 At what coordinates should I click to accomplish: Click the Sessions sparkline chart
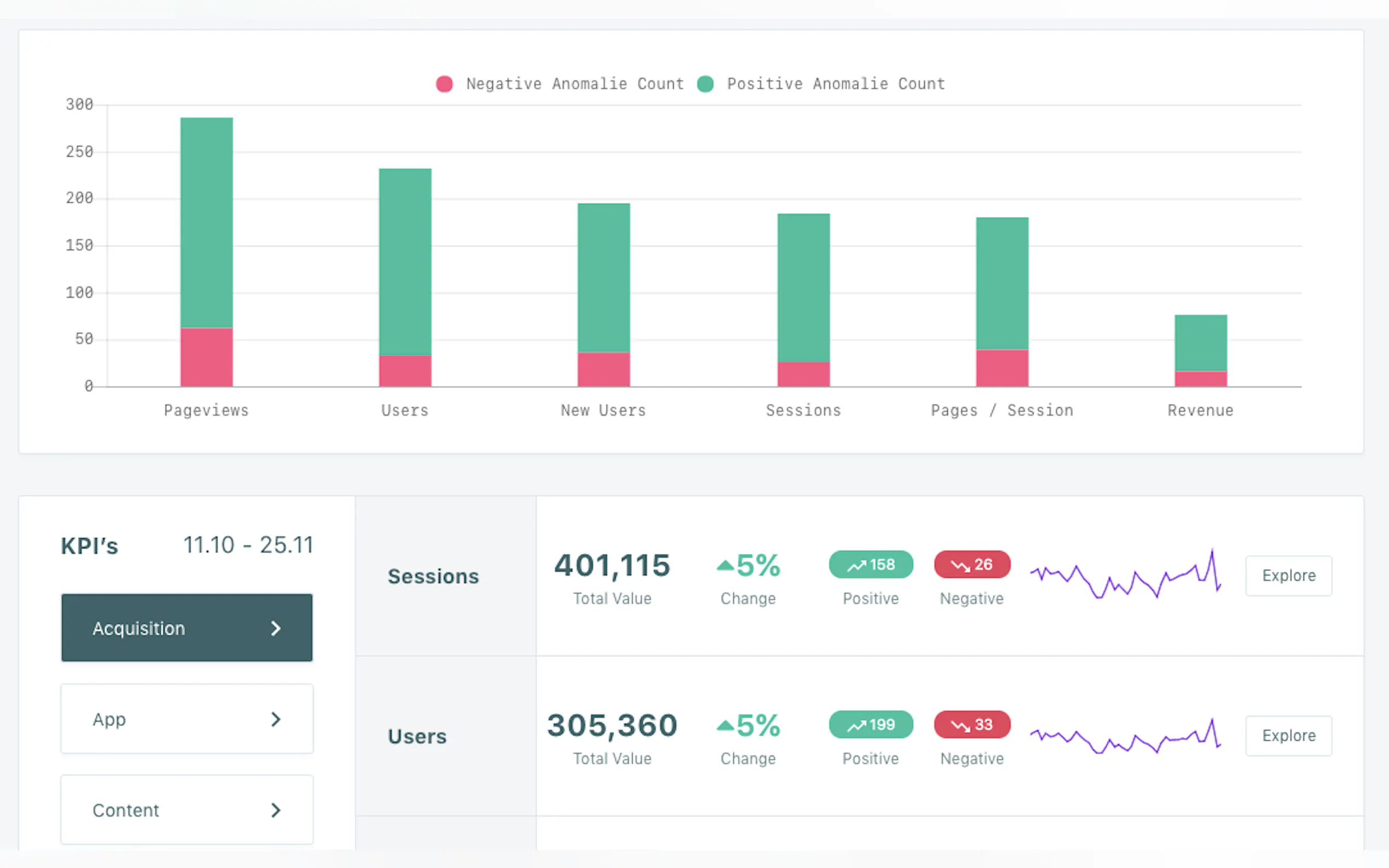coord(1125,575)
